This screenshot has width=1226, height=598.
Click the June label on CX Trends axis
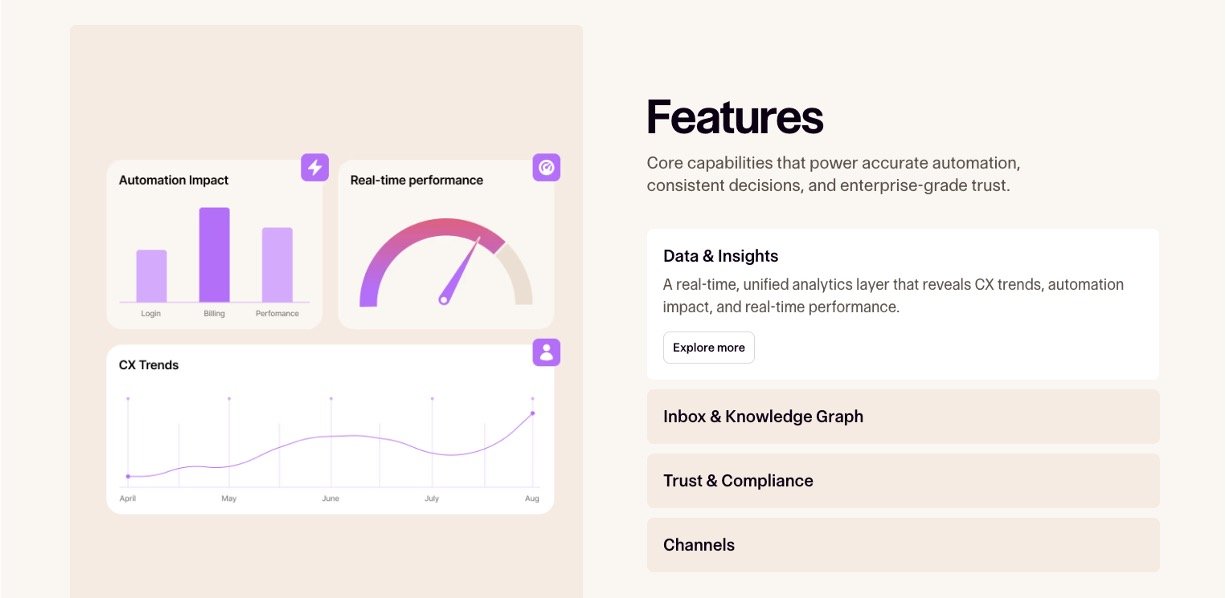pos(330,498)
